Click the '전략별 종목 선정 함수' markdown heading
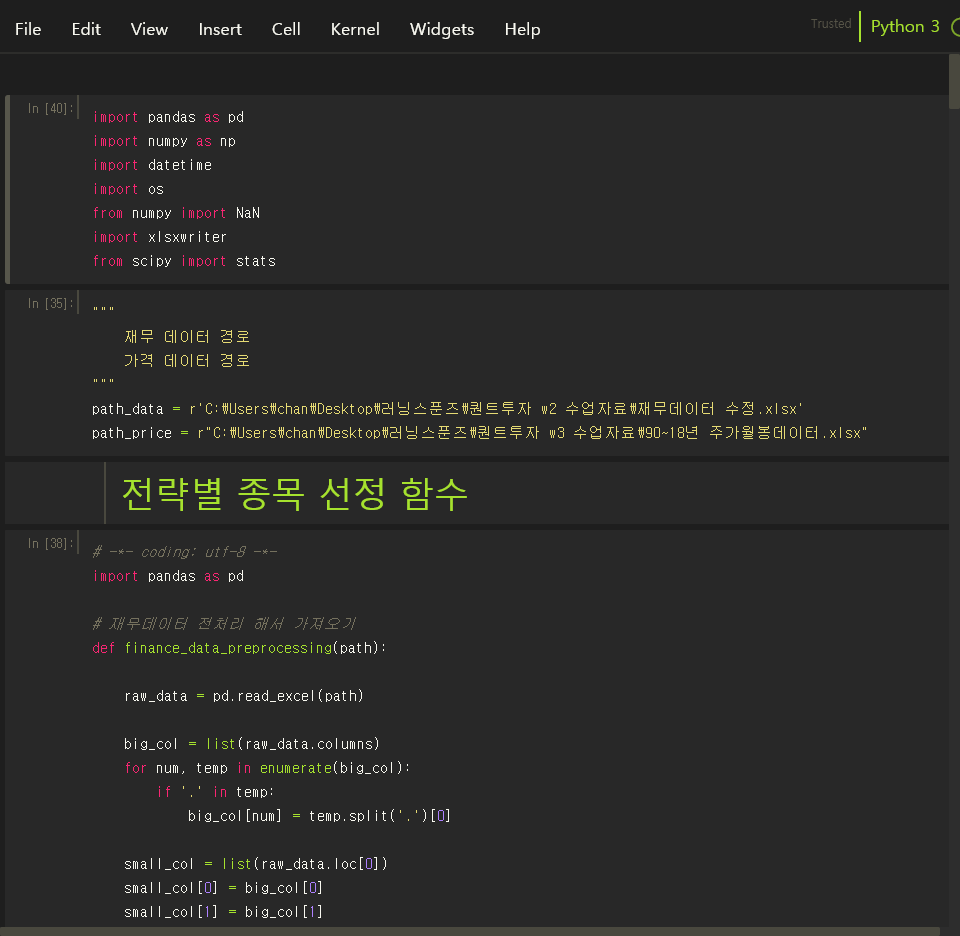This screenshot has width=960, height=936. click(295, 493)
